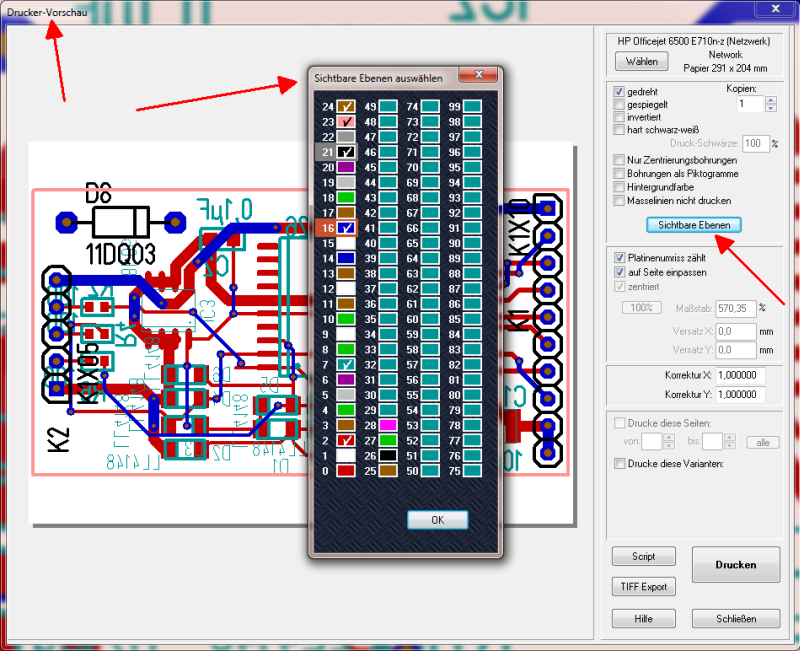Screen dimensions: 800x651
Task: Click the blue layer 14 swatch
Action: (x=346, y=258)
